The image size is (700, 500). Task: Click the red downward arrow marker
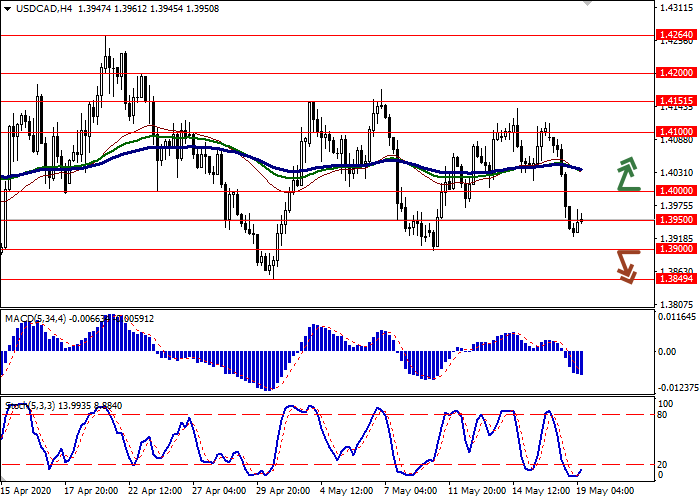coord(627,265)
